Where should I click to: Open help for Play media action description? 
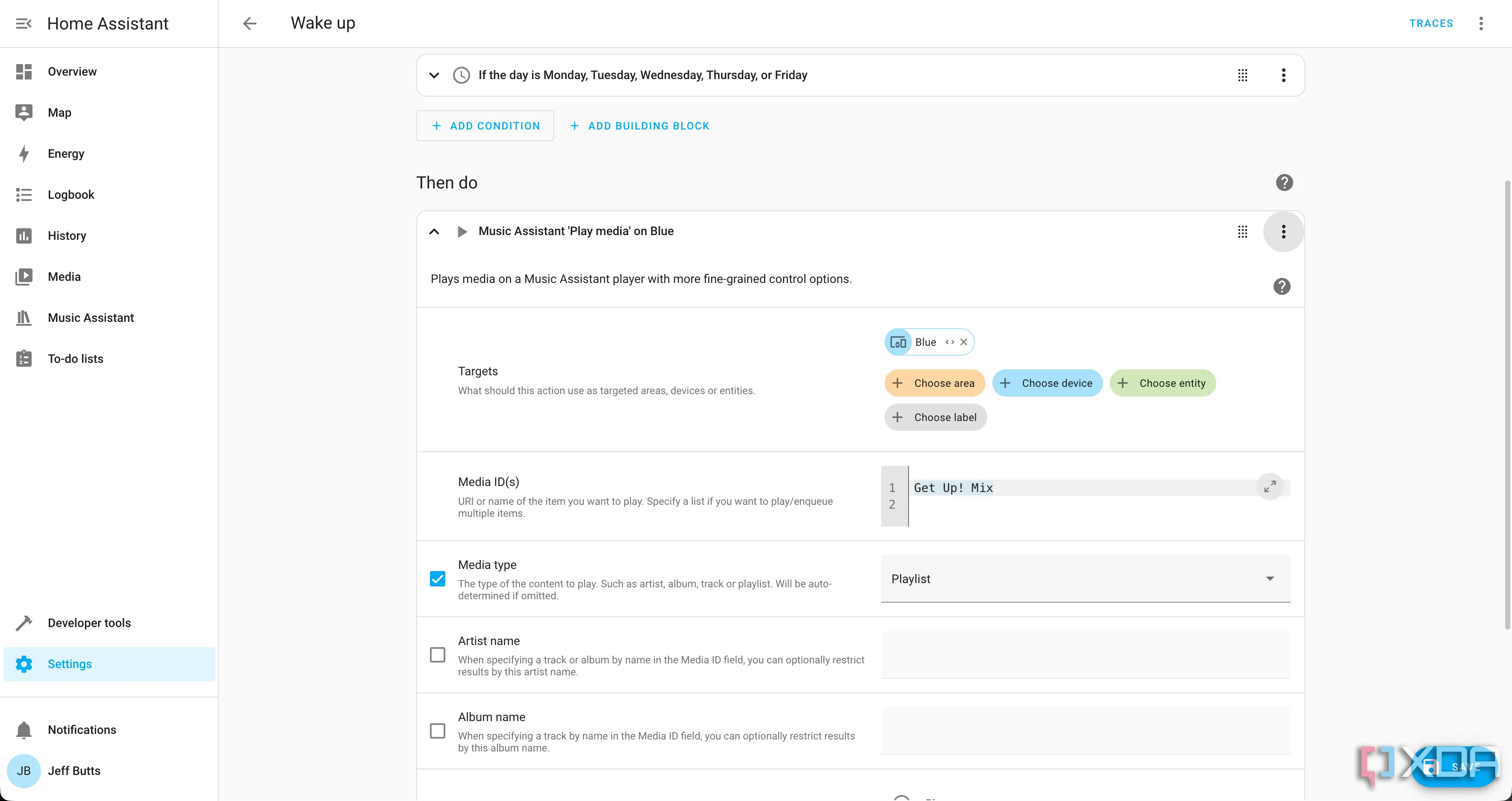(x=1282, y=286)
